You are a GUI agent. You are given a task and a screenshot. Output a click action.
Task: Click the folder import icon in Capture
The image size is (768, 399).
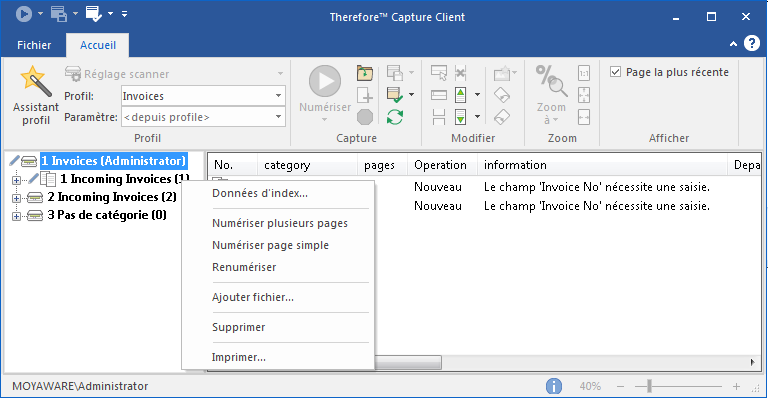365,73
